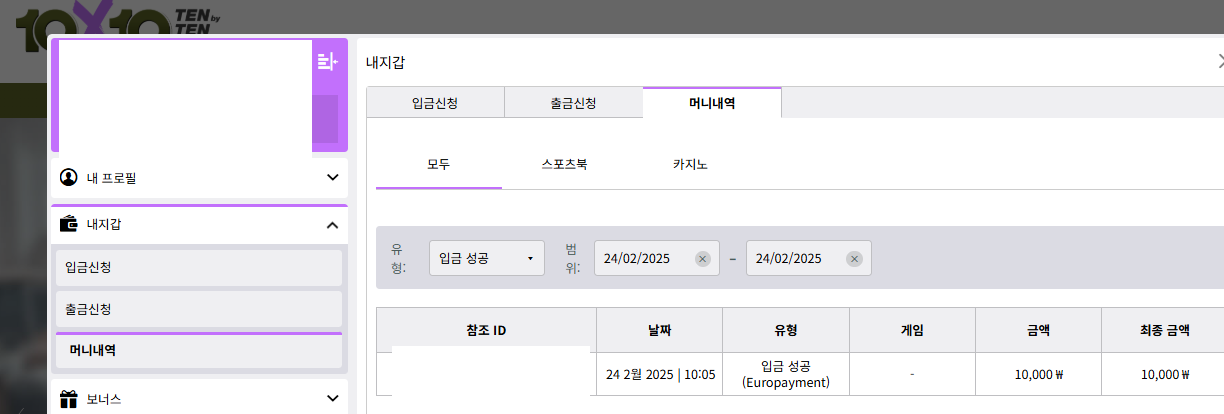Clear the end date with X icon
Screen dimensions: 1224x414
pos(854,259)
